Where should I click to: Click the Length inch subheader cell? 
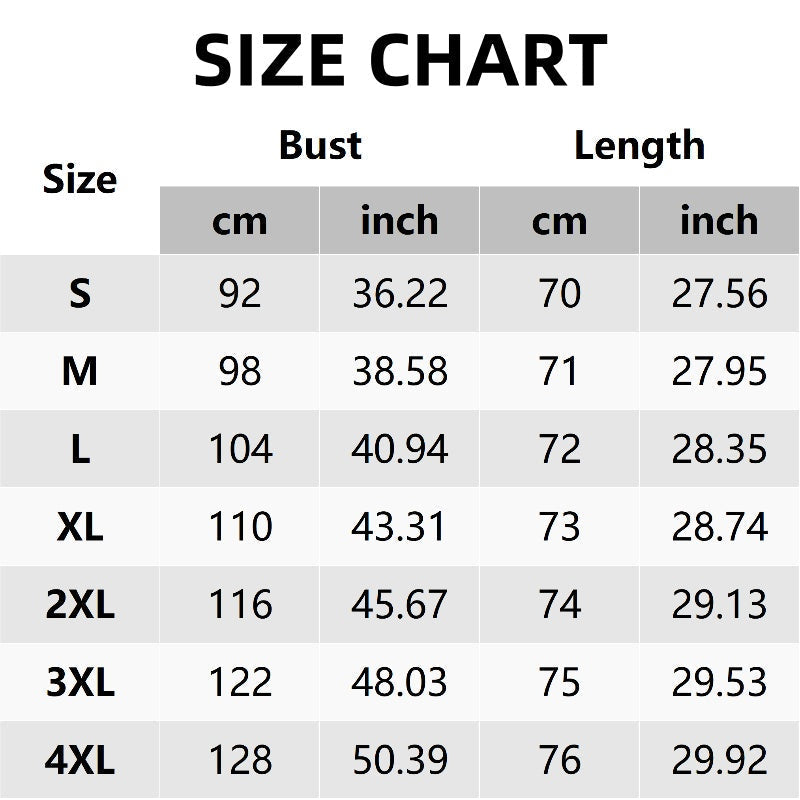(719, 221)
